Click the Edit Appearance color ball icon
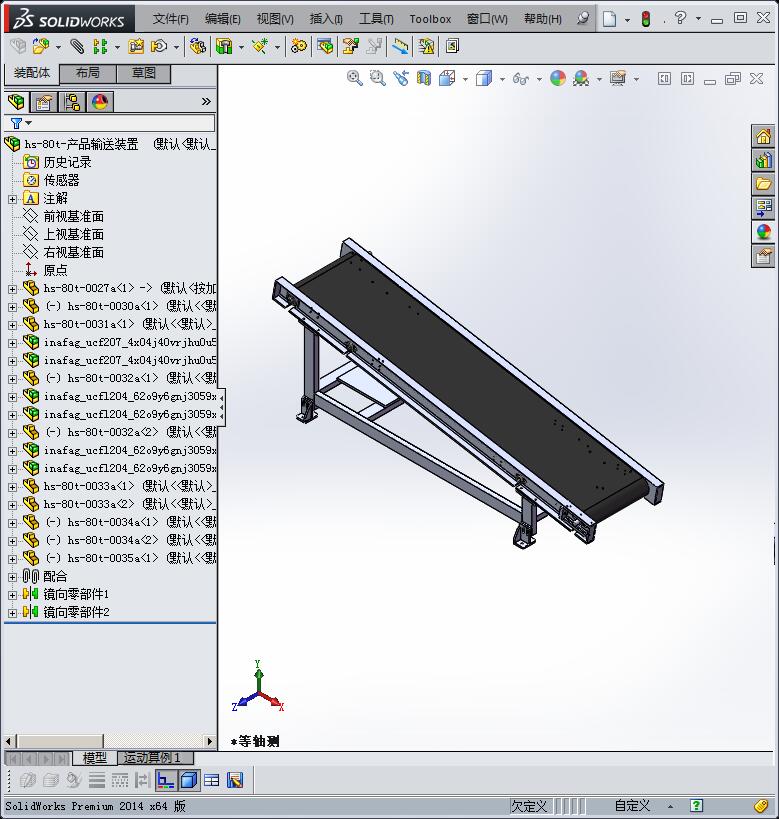This screenshot has height=819, width=779. pyautogui.click(x=558, y=78)
